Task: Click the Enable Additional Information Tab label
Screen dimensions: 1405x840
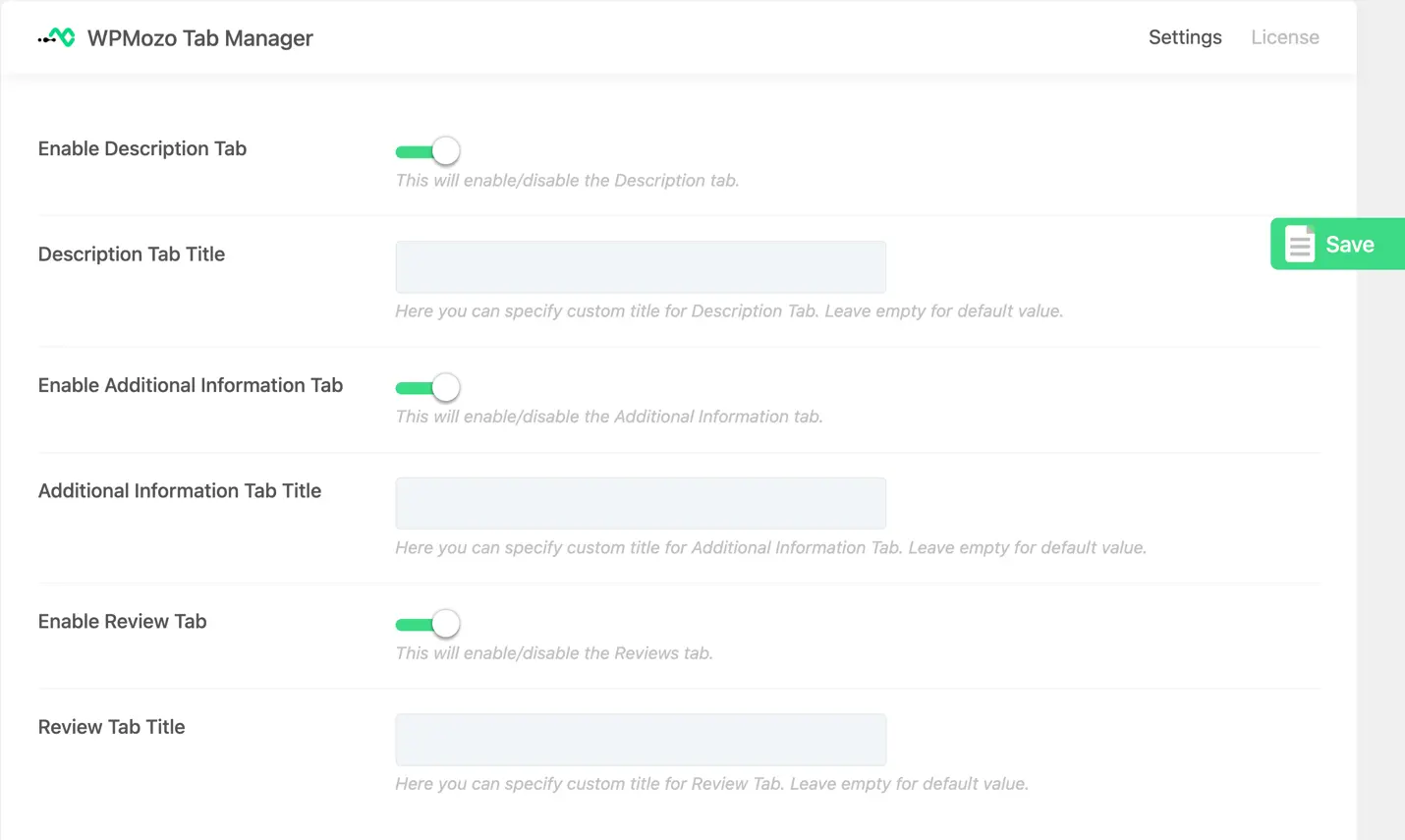Action: [x=191, y=385]
